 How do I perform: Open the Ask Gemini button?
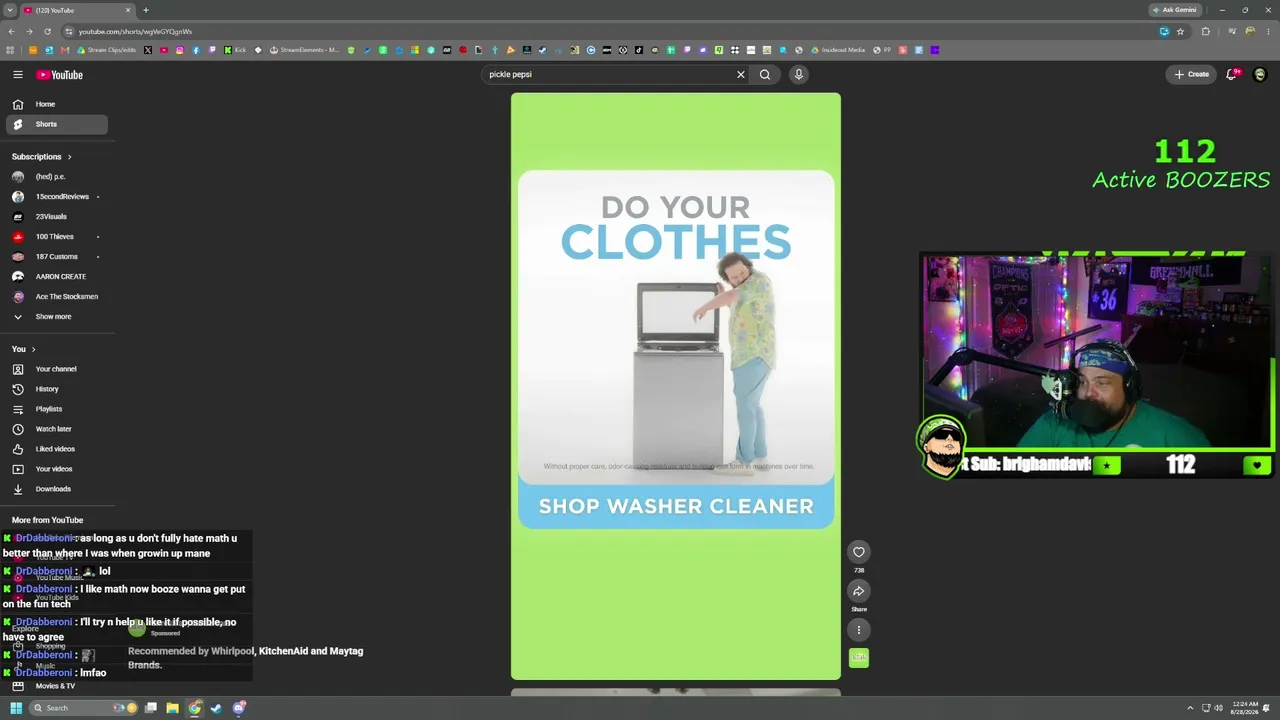click(1175, 10)
